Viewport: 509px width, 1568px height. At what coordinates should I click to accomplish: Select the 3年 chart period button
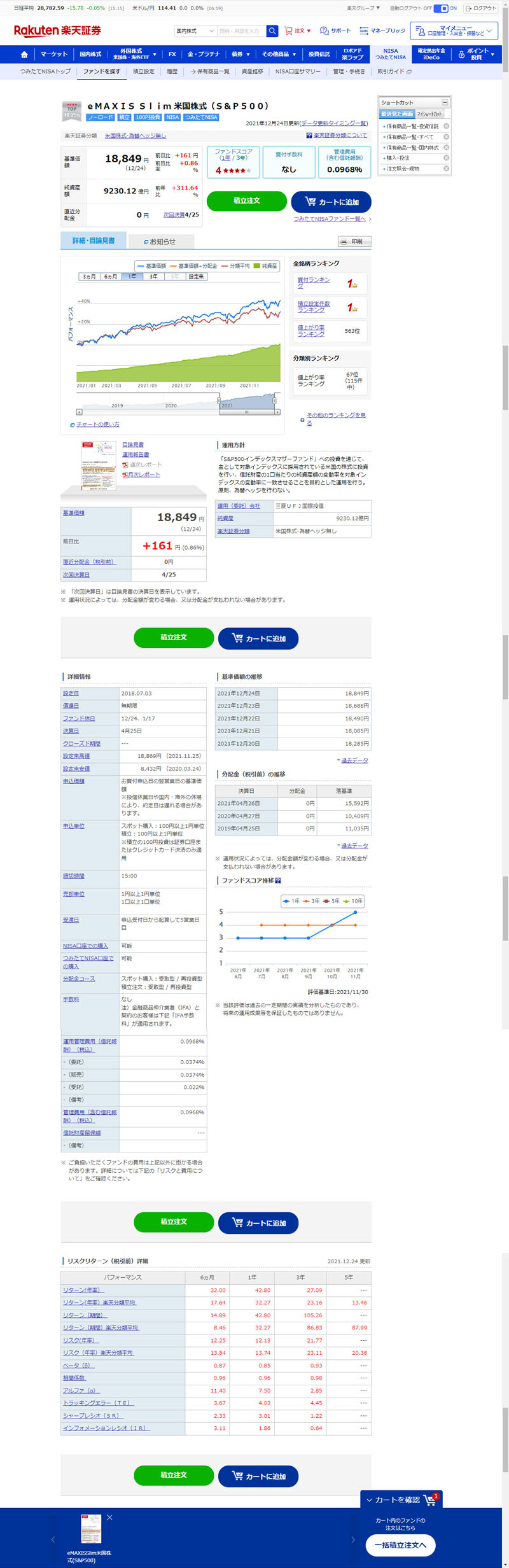[x=153, y=277]
